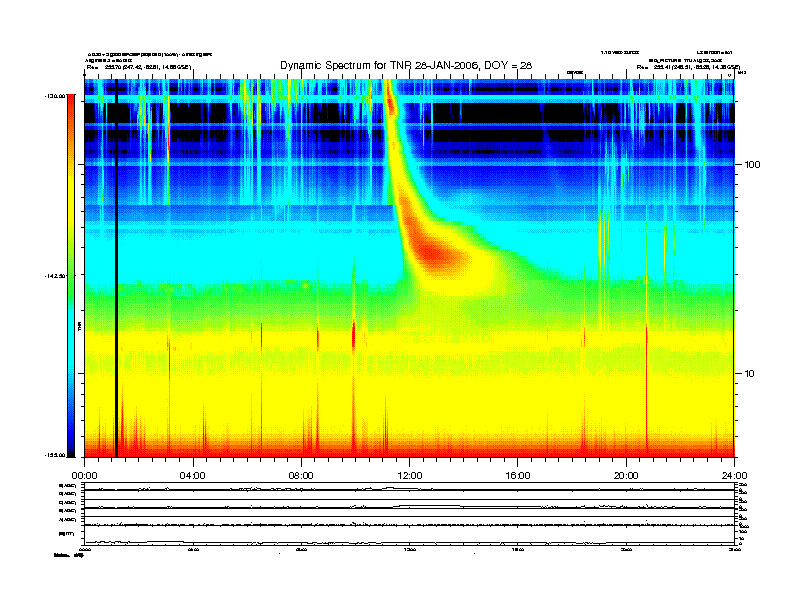Viewport: 792px width, 612px height.
Task: Click the "Re=" position text at upper right
Action: pos(688,67)
